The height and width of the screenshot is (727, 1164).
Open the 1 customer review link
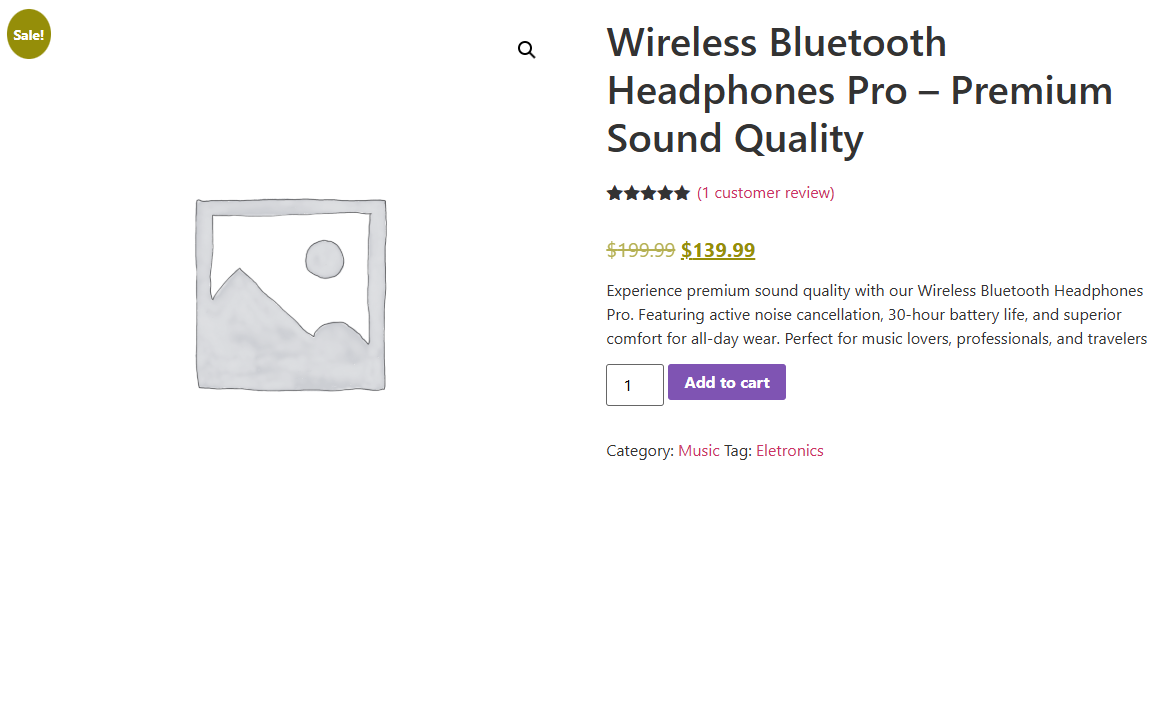coord(766,193)
